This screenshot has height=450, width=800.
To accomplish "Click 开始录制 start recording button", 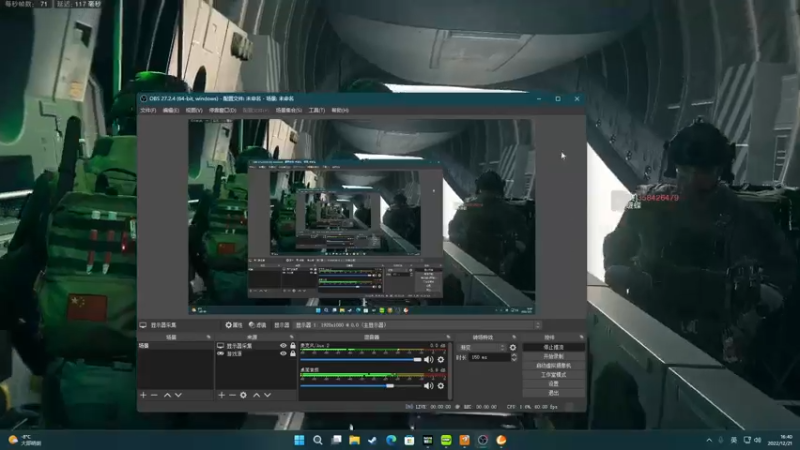I will (554, 356).
